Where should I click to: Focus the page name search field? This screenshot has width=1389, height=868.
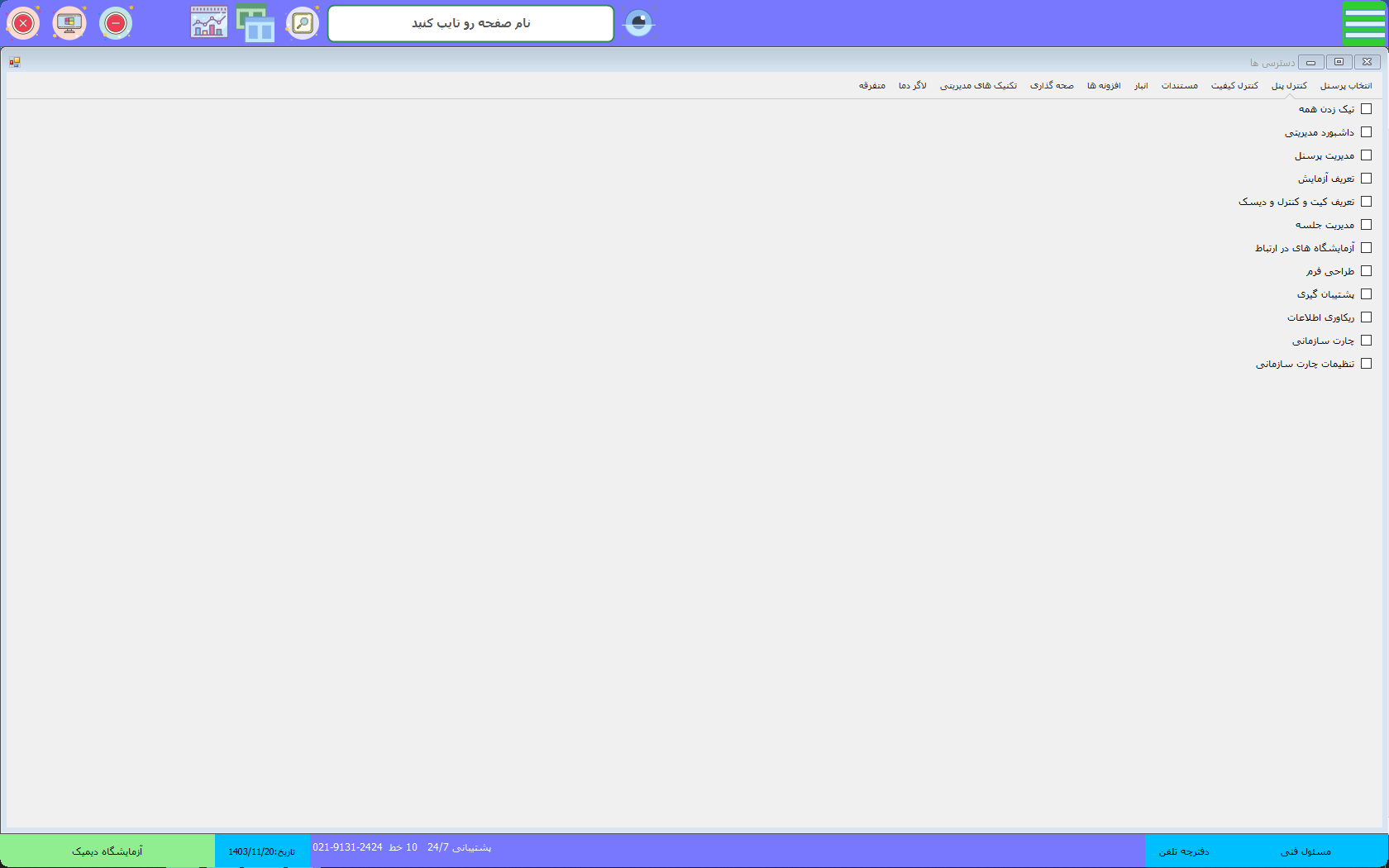click(x=471, y=23)
